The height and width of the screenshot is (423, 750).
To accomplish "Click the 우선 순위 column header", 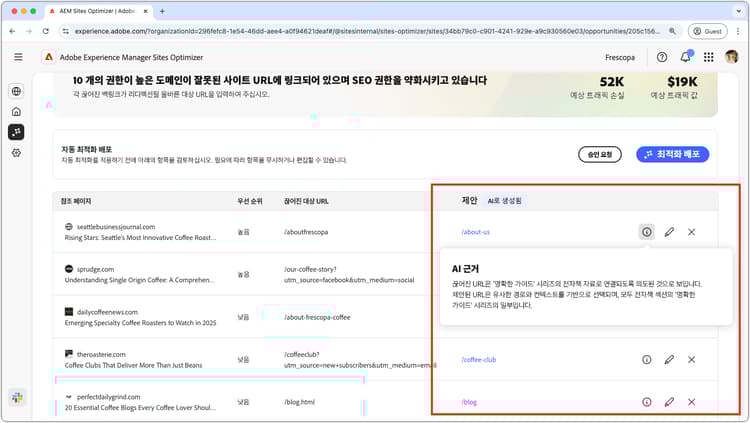I will coord(250,201).
